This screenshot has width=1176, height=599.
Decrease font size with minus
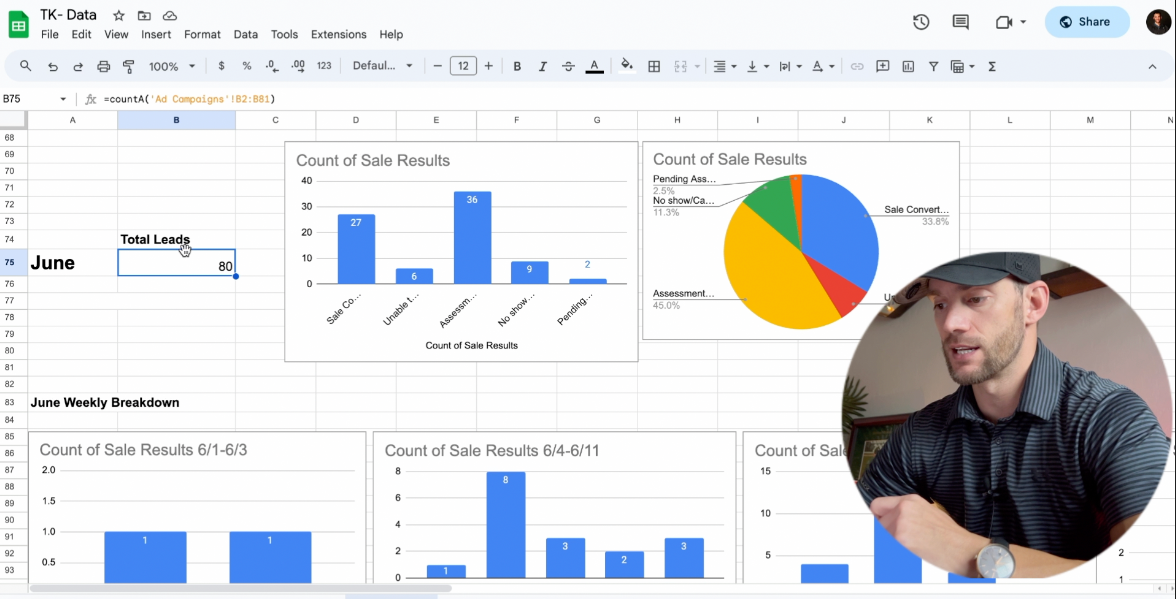[438, 66]
